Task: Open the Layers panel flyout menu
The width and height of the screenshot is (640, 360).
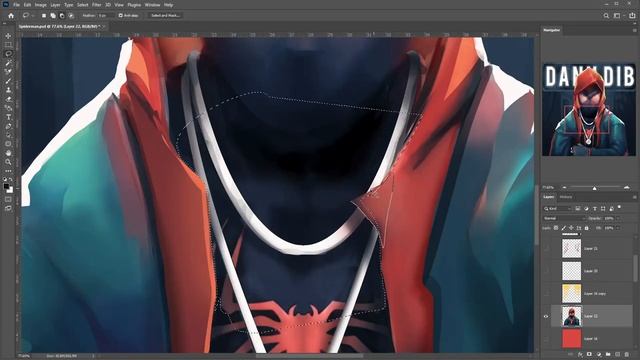Action: click(634, 197)
